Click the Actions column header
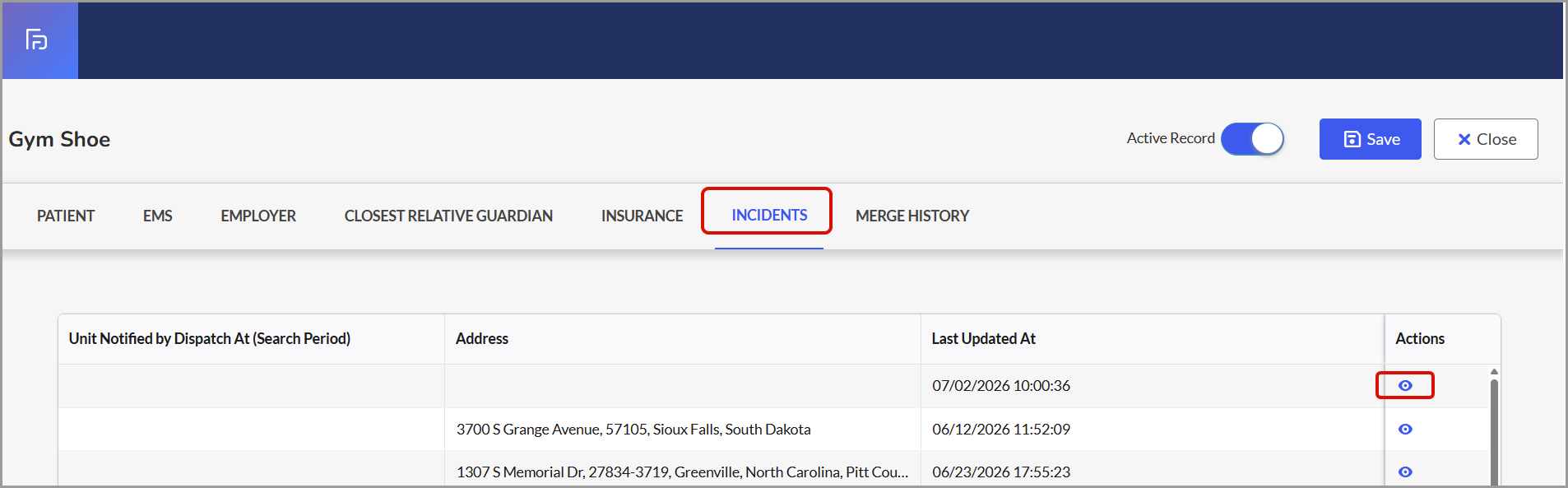 (1420, 338)
